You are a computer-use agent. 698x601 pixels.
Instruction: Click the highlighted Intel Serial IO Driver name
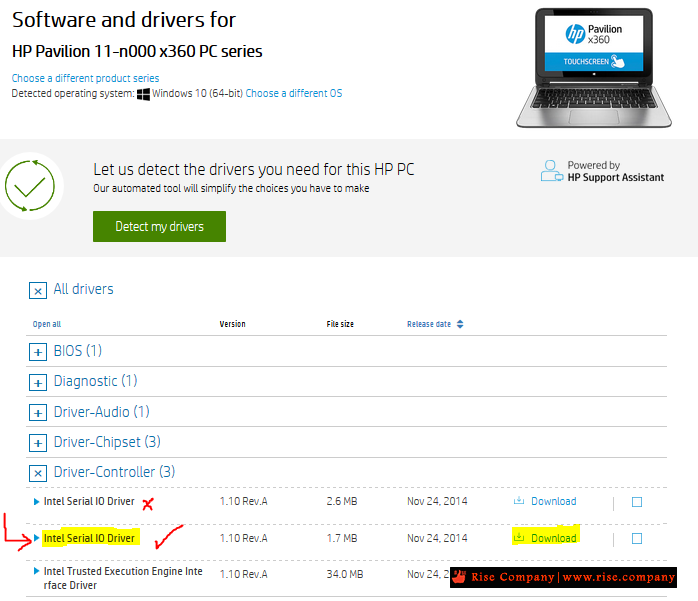coord(89,538)
